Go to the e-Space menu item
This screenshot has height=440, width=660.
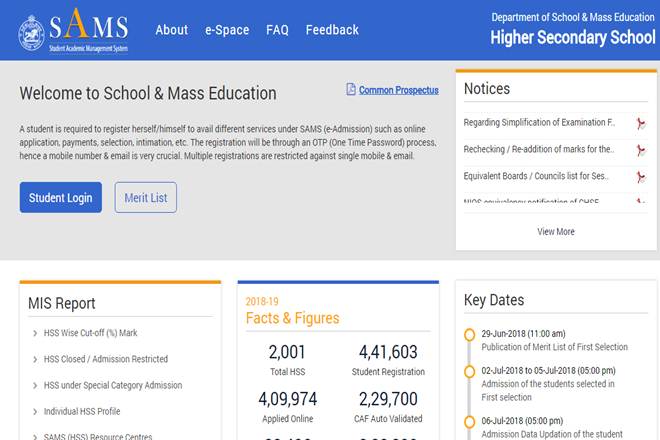pos(227,30)
